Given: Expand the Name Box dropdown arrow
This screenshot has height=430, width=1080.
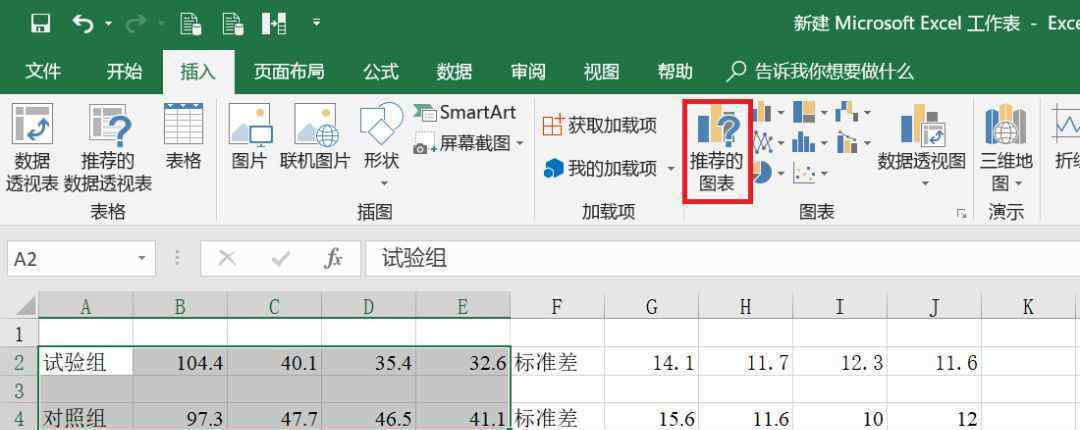Looking at the screenshot, I should [141, 259].
